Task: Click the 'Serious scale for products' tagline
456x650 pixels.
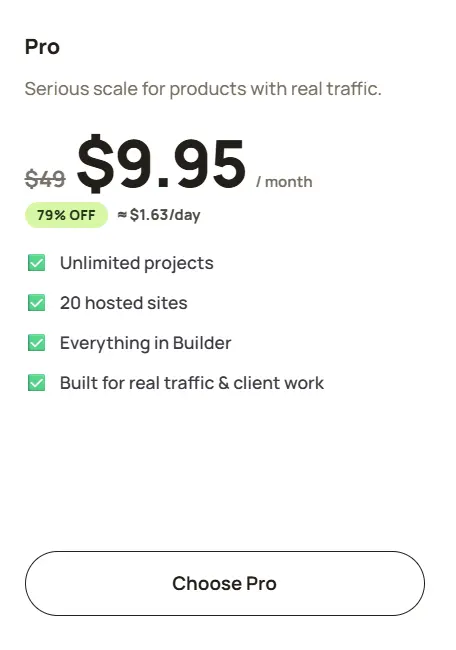Action: click(x=203, y=89)
